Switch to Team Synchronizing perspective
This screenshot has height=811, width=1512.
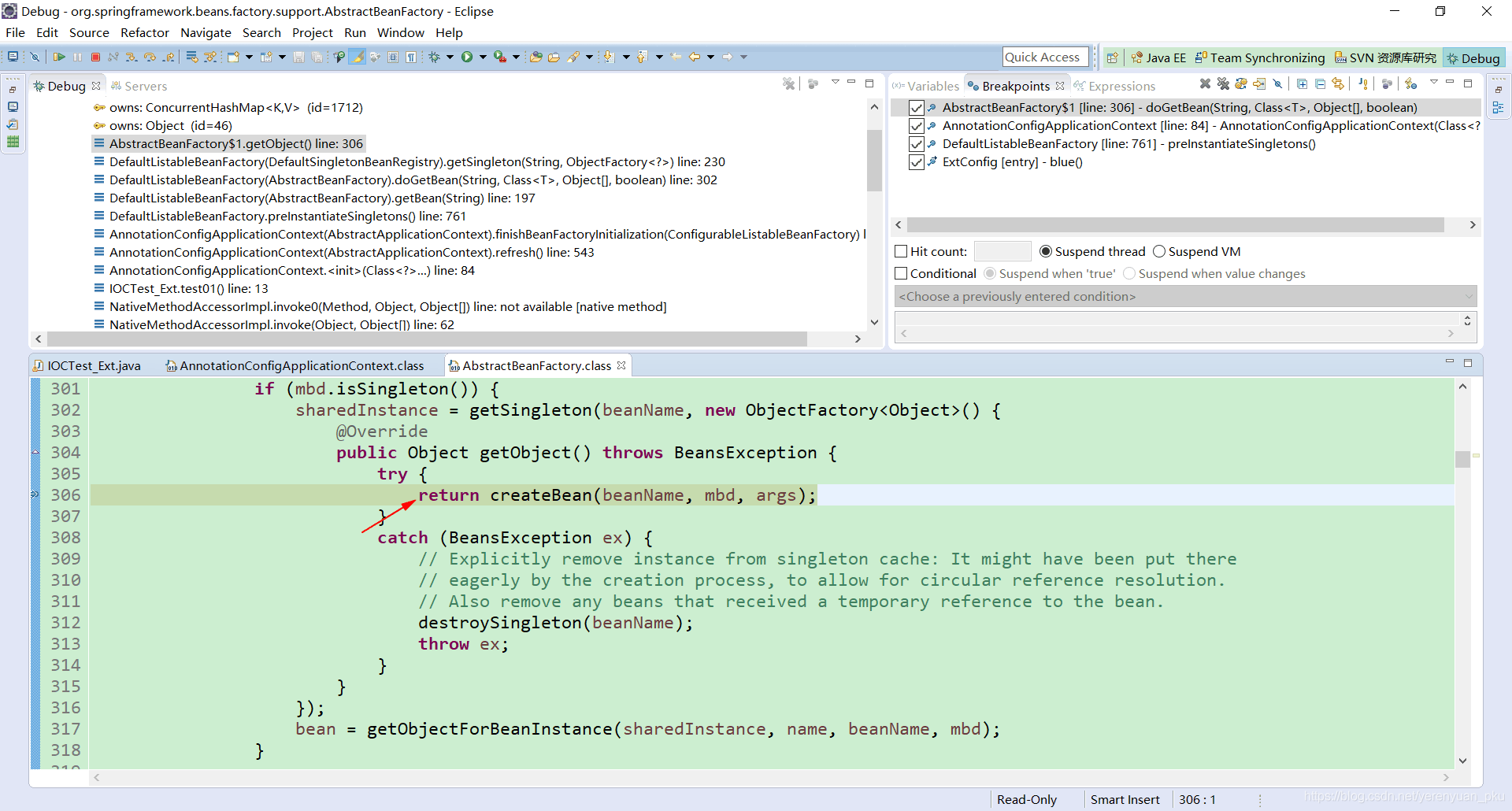(x=1260, y=57)
